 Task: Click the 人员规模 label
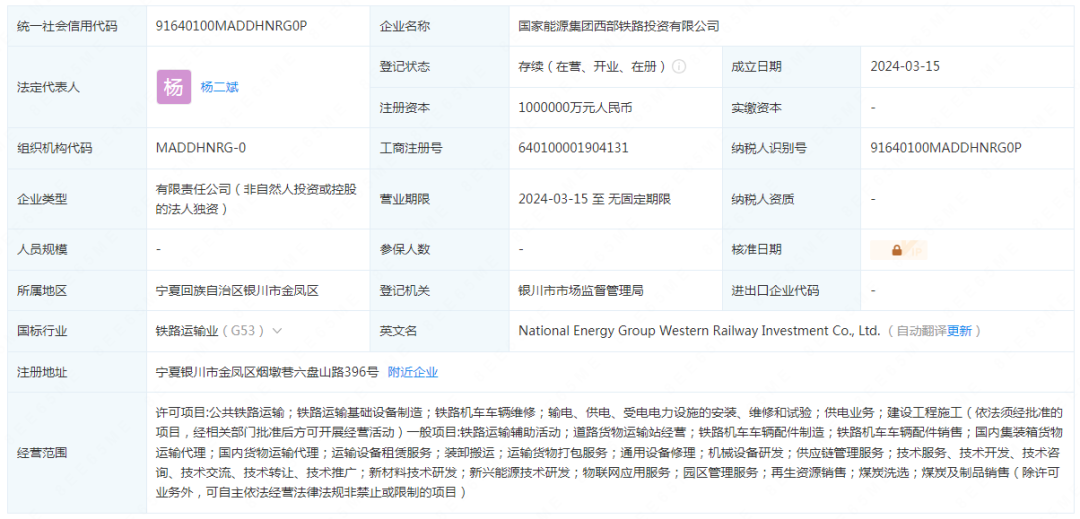click(42, 250)
